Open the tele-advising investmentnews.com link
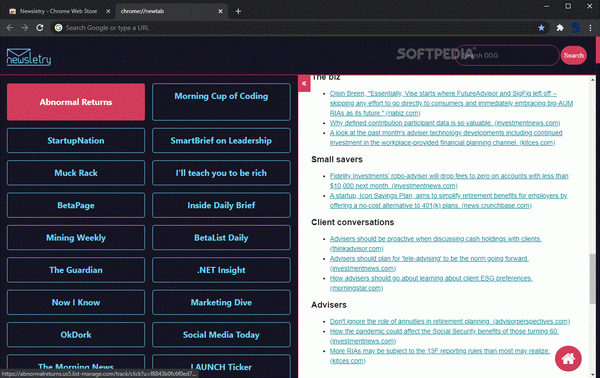600x378 pixels. 429,263
